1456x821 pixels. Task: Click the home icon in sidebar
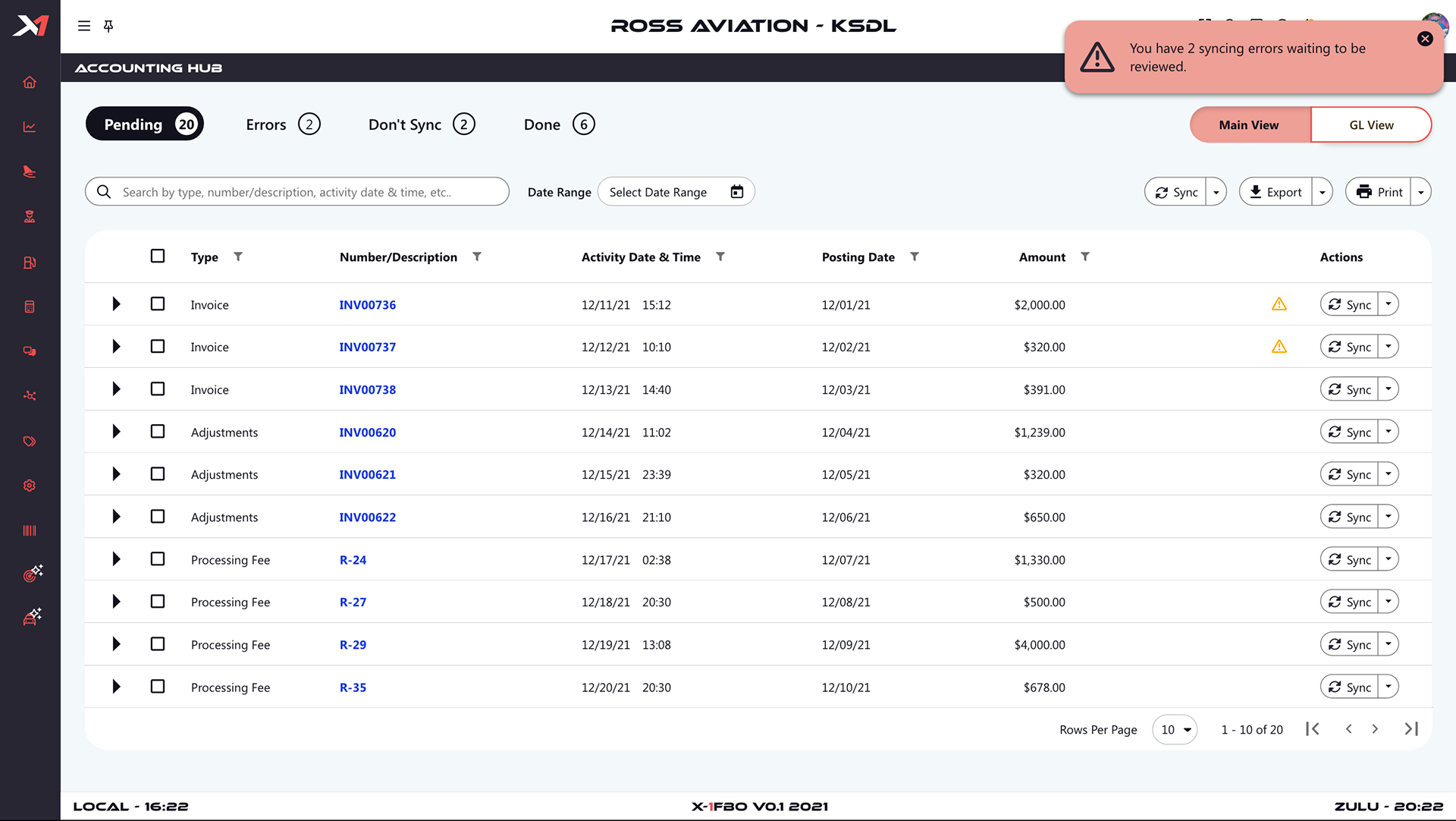[x=30, y=82]
